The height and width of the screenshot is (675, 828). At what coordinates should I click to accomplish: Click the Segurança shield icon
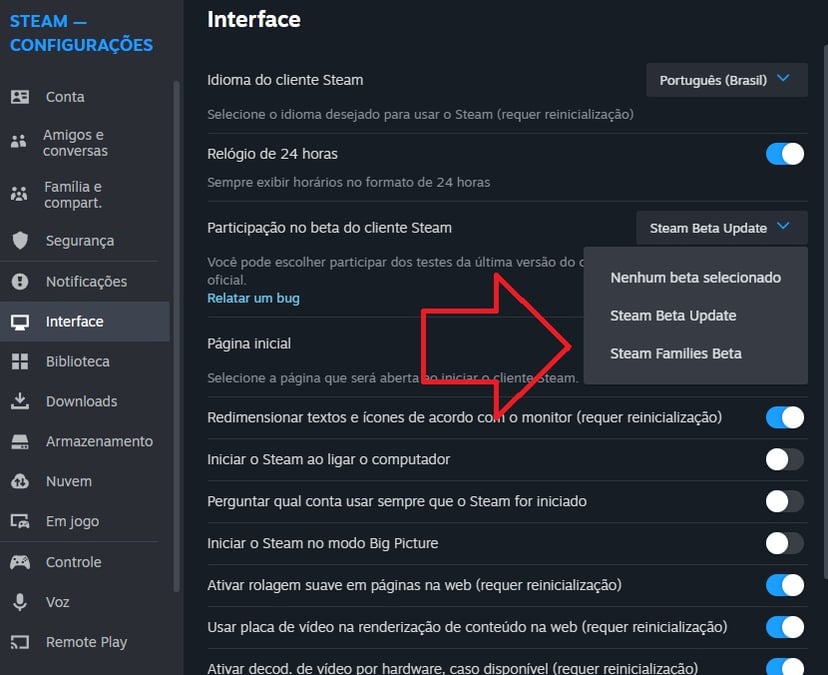20,240
